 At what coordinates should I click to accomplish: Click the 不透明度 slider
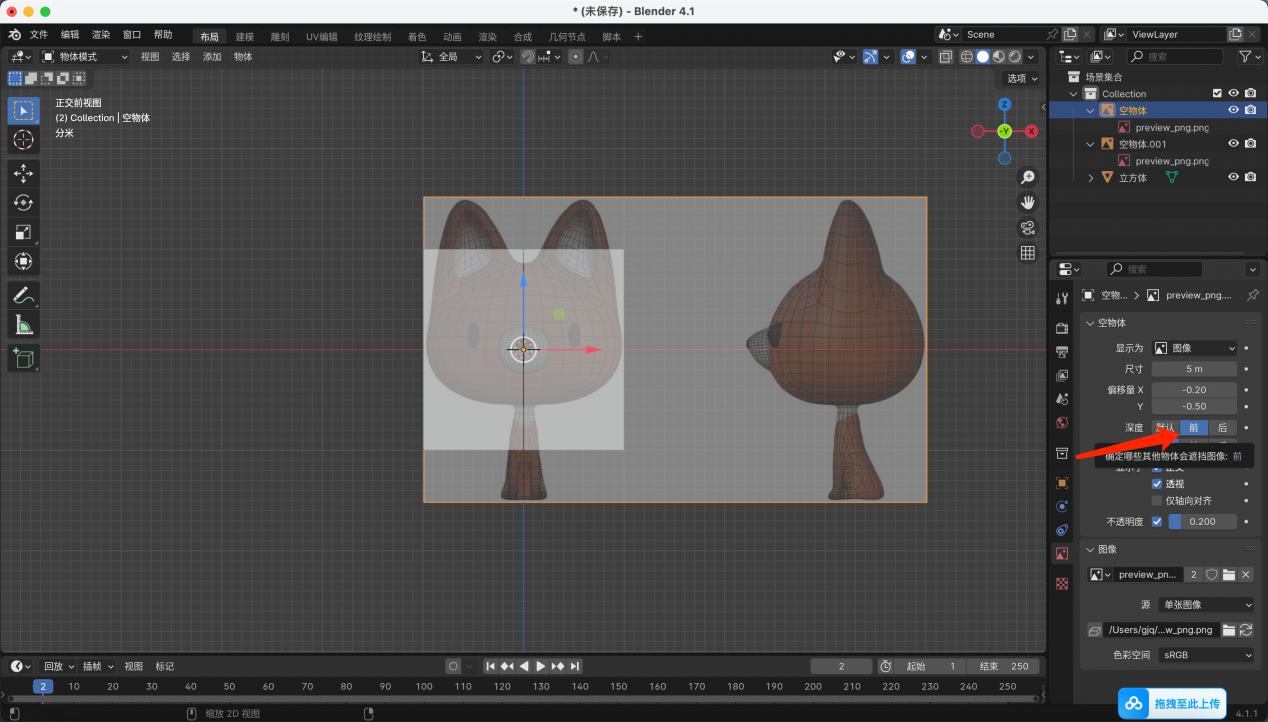(1202, 522)
